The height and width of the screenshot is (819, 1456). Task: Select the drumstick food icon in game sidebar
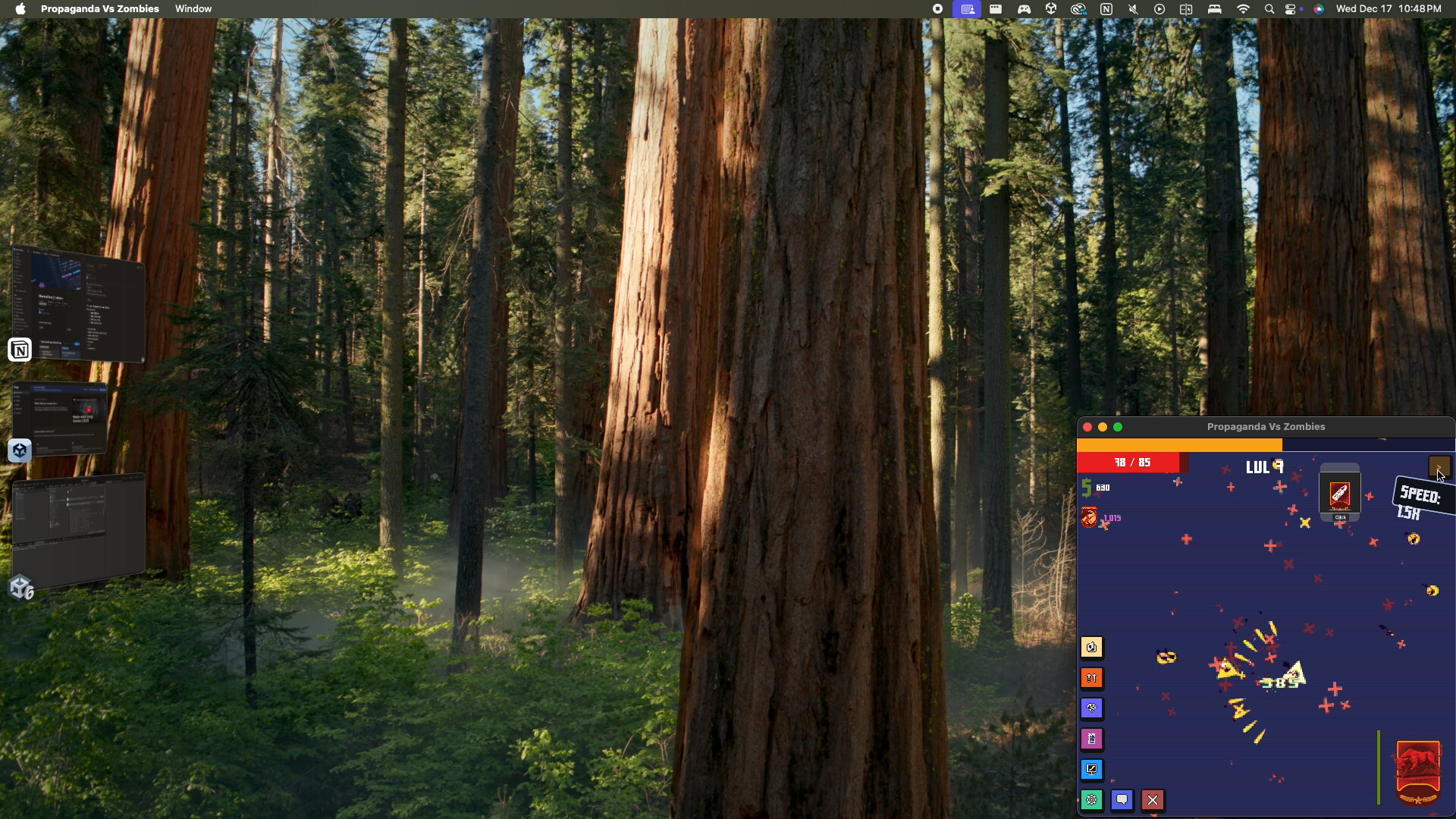1092,648
